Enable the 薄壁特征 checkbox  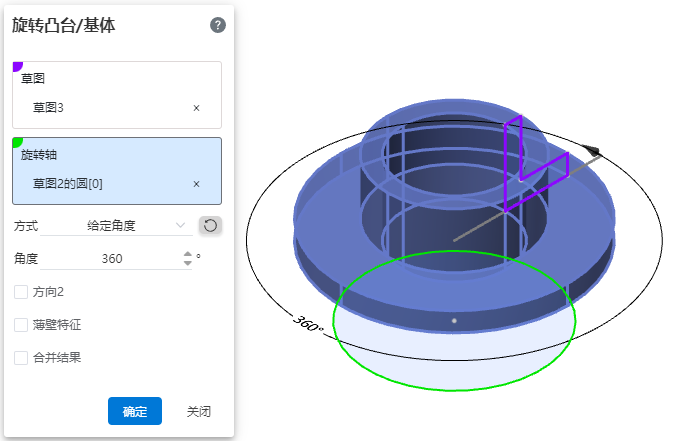click(21, 325)
